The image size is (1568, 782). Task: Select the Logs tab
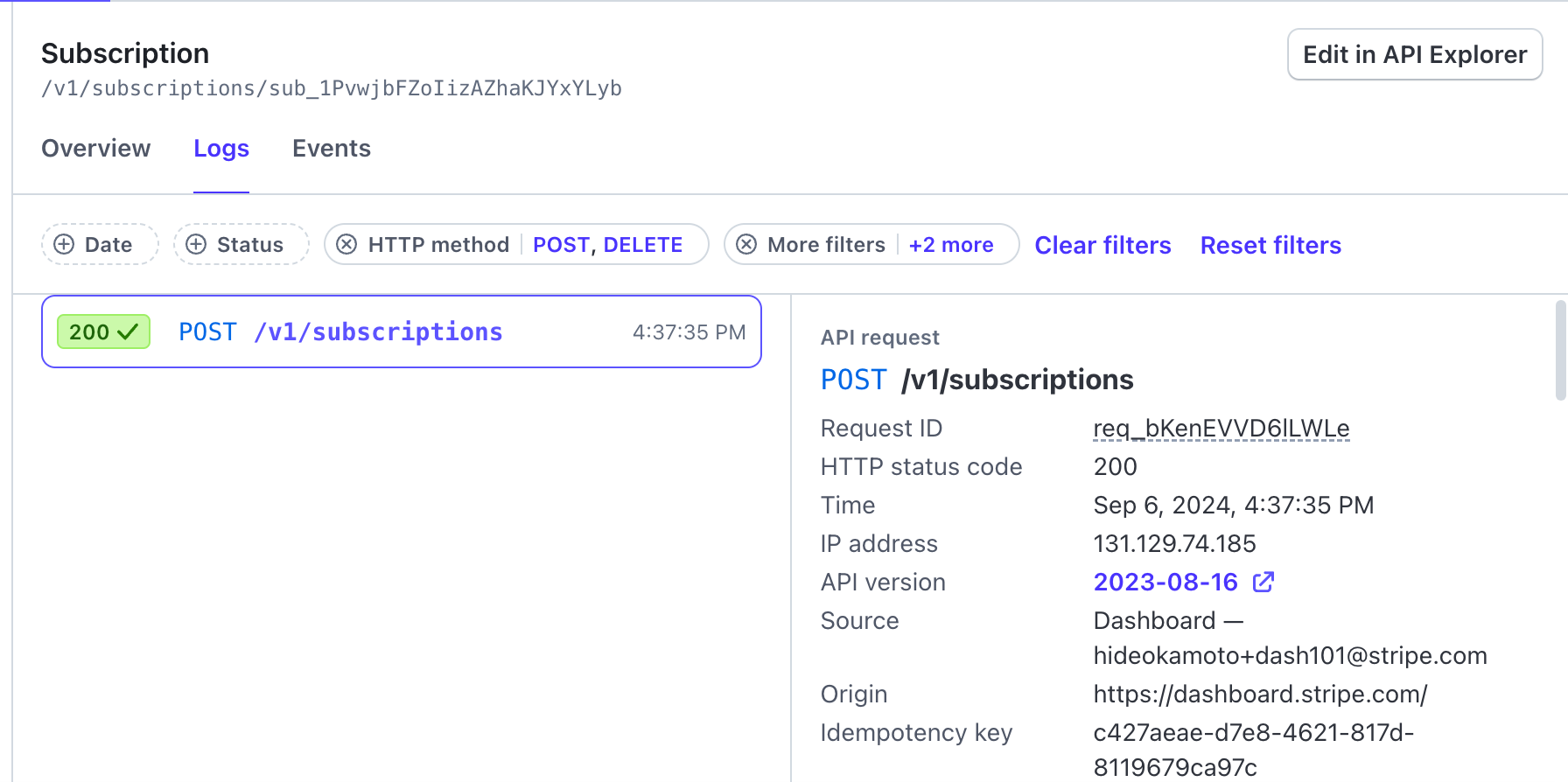(x=221, y=149)
